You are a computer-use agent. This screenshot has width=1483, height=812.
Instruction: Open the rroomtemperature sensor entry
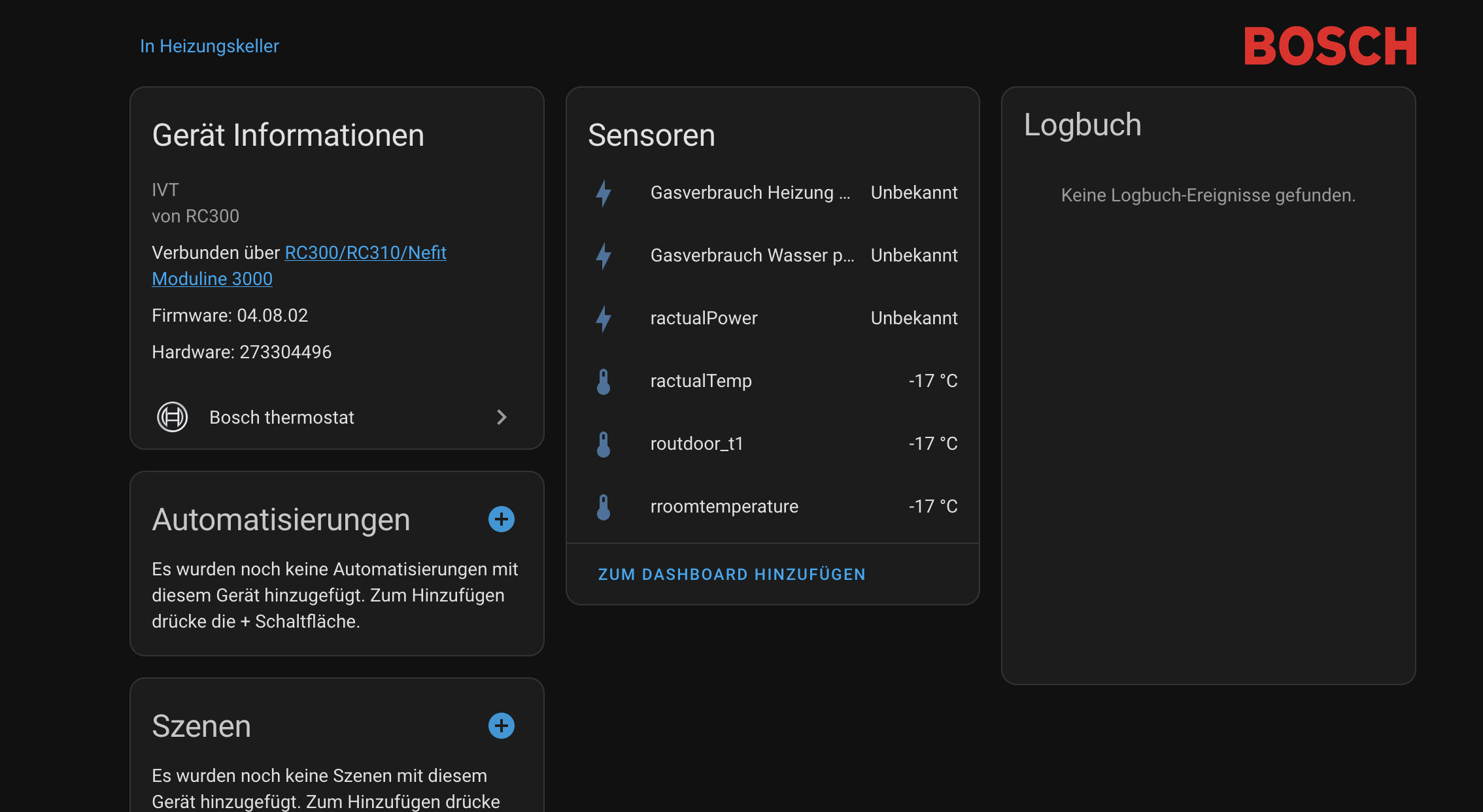click(x=724, y=507)
